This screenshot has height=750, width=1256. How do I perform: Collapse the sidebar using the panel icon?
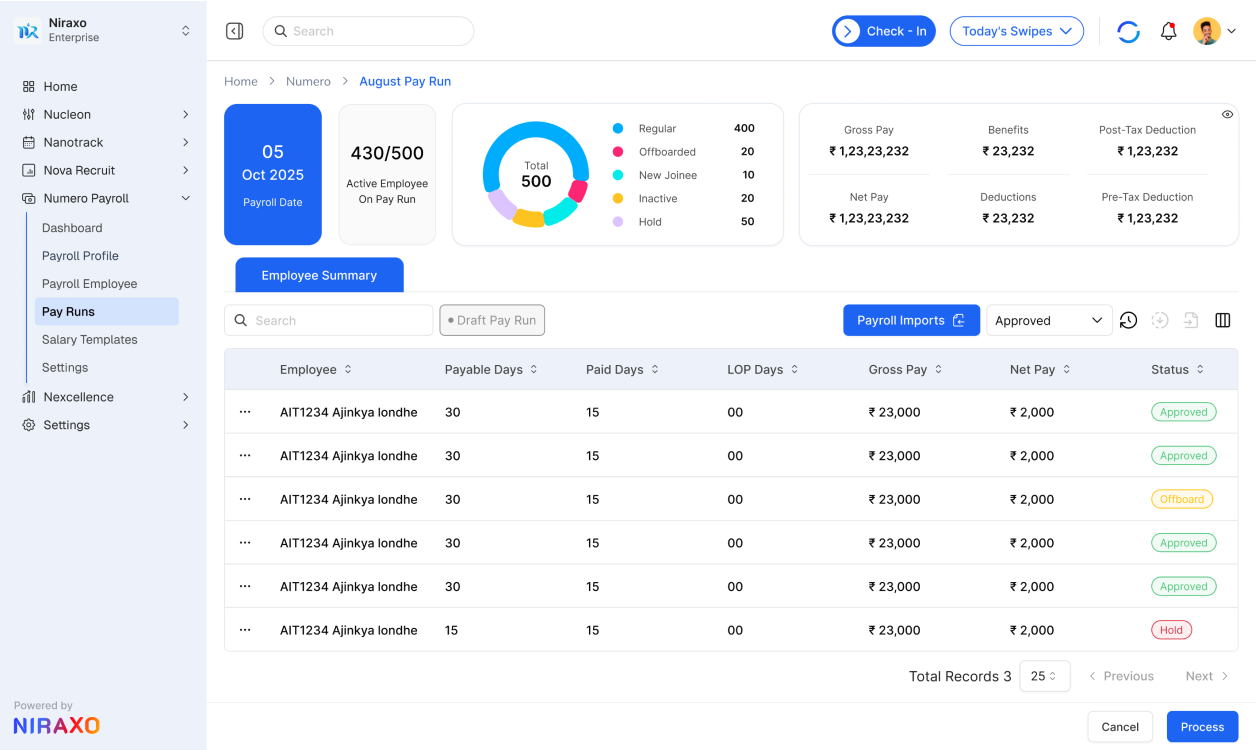(234, 31)
